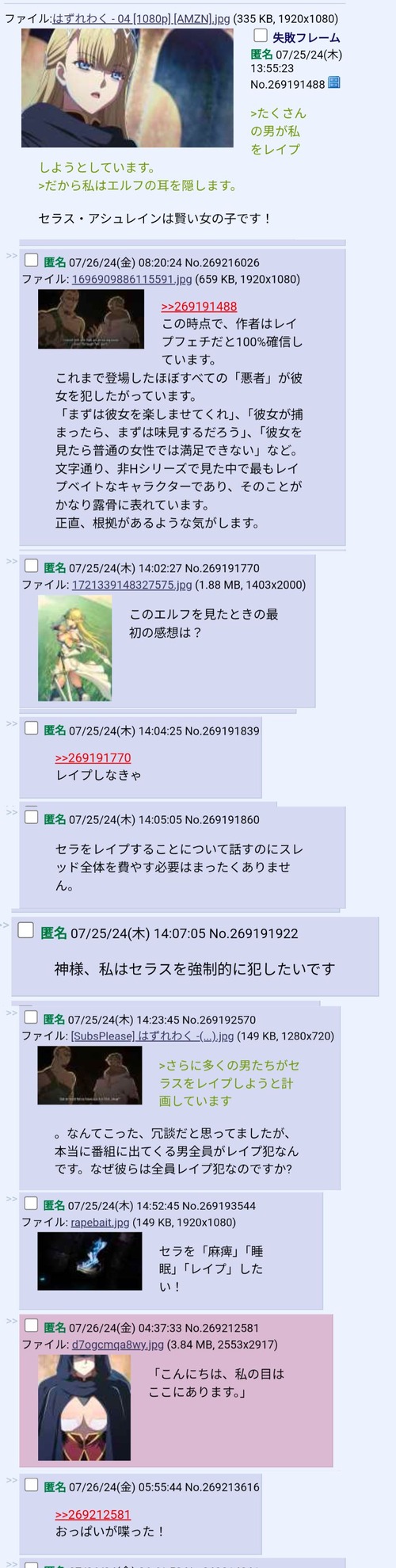Select checkbox of post No.269191922

click(26, 931)
